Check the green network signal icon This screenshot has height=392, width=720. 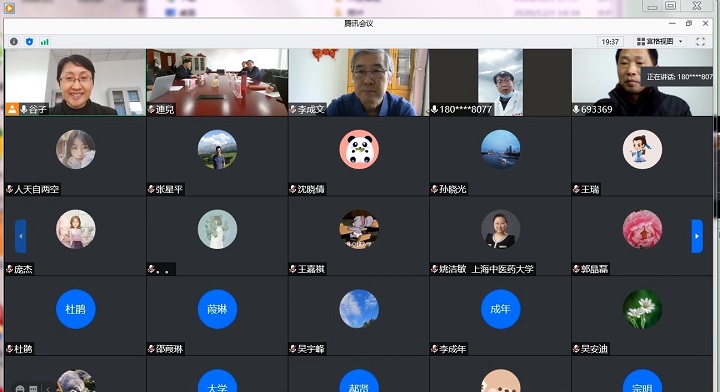45,42
